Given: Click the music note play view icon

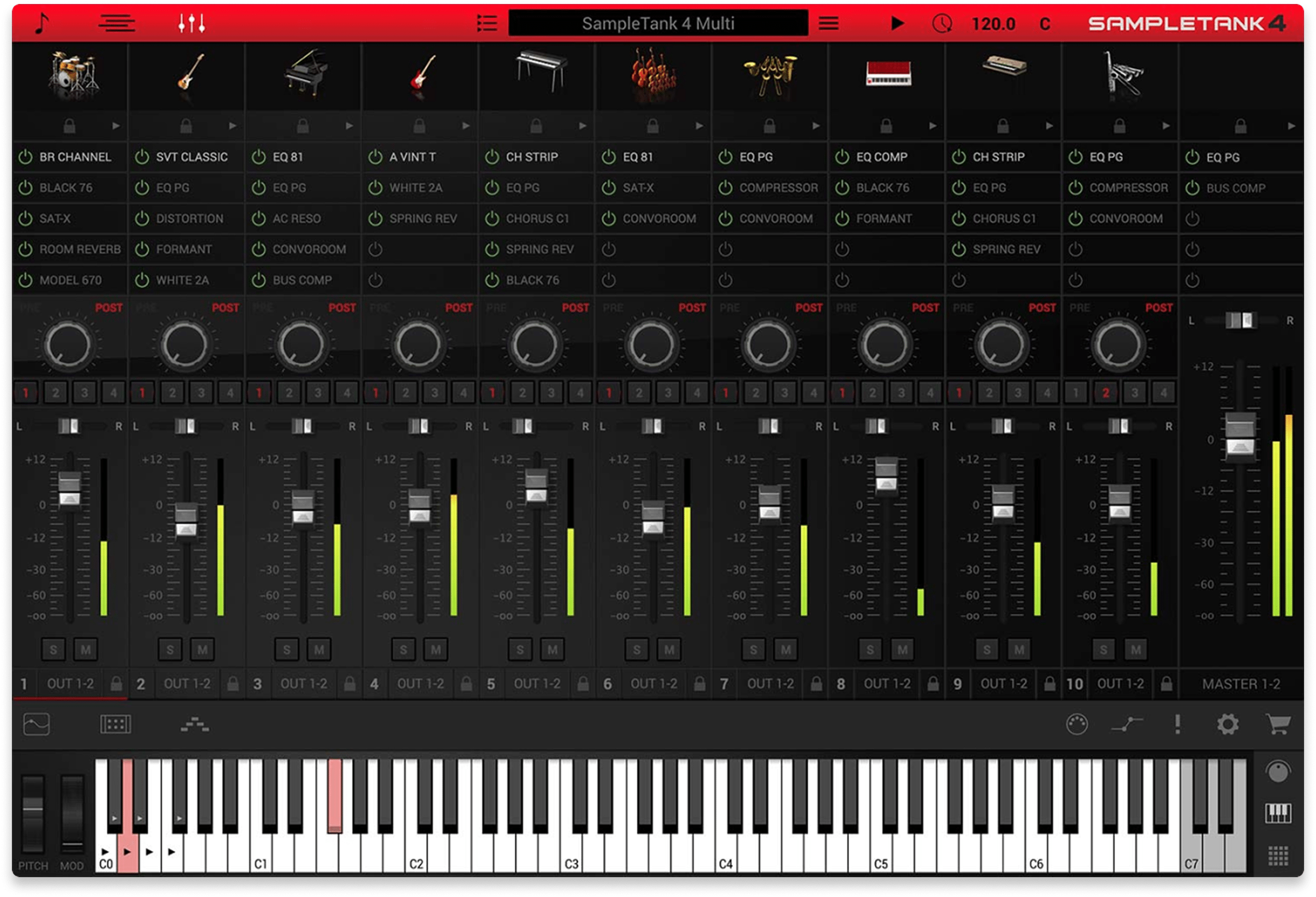Looking at the screenshot, I should 42,24.
